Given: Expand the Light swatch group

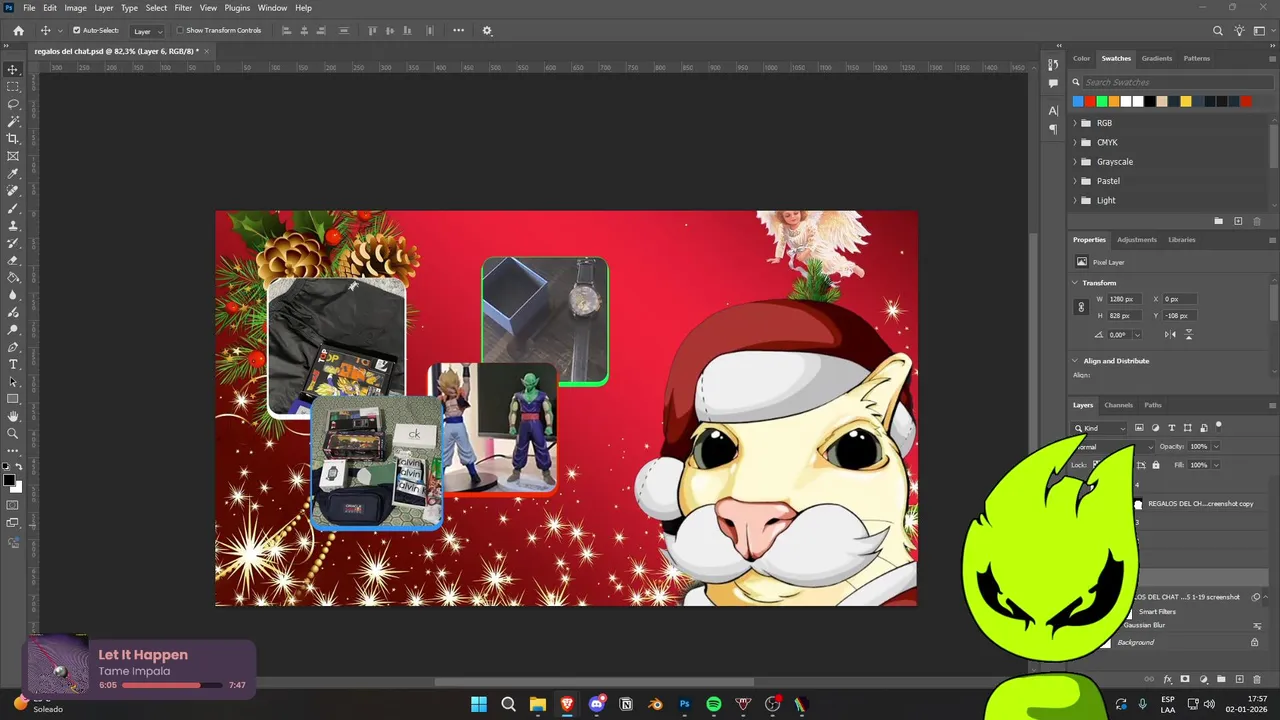Looking at the screenshot, I should point(1075,200).
